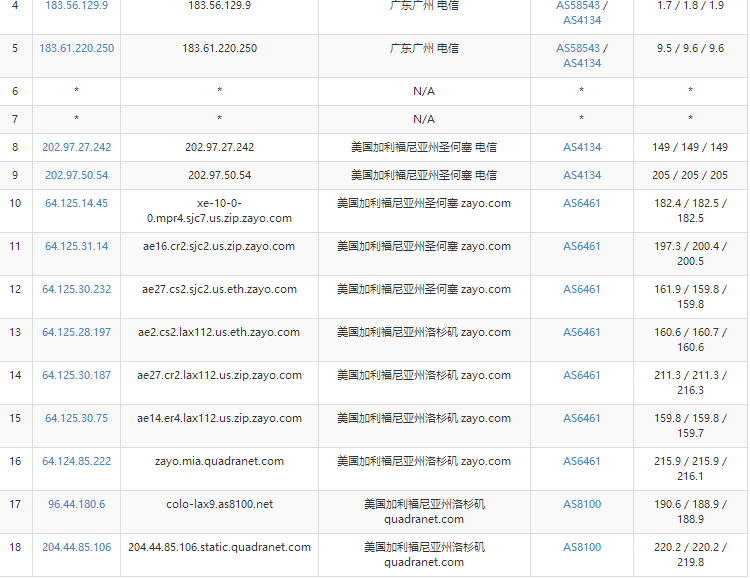Follow the 64.125.28.197 IP link

[77, 333]
